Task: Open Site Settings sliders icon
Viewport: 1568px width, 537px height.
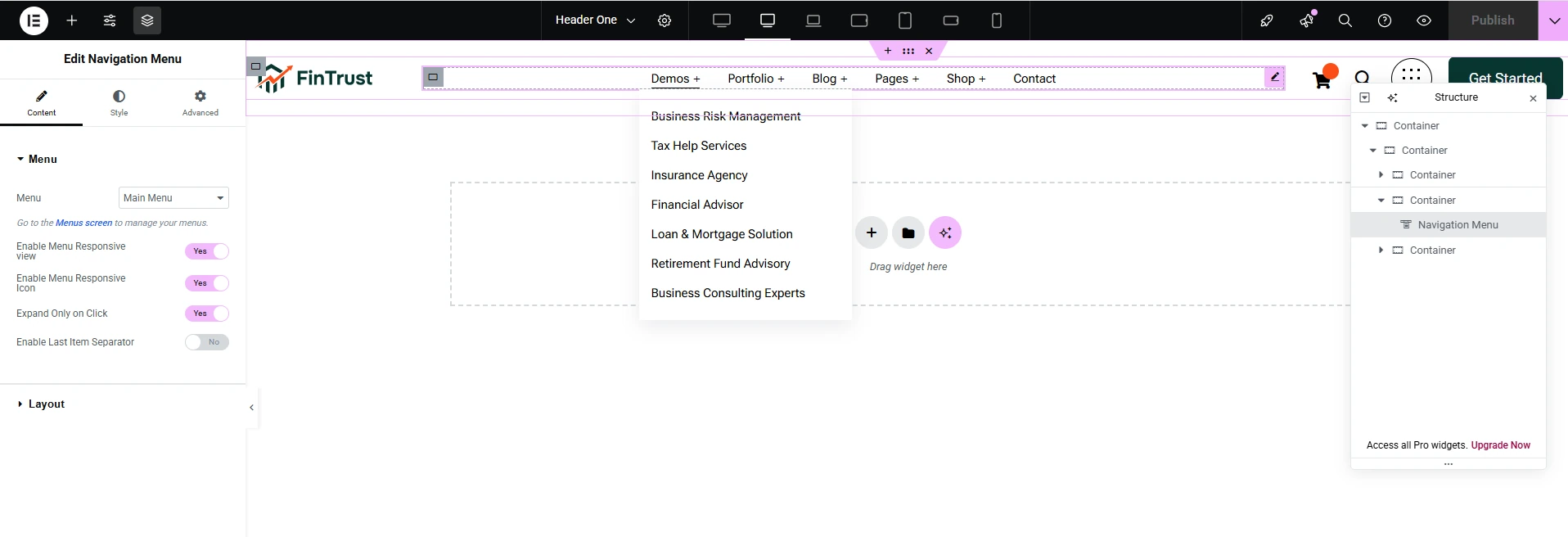Action: (110, 20)
